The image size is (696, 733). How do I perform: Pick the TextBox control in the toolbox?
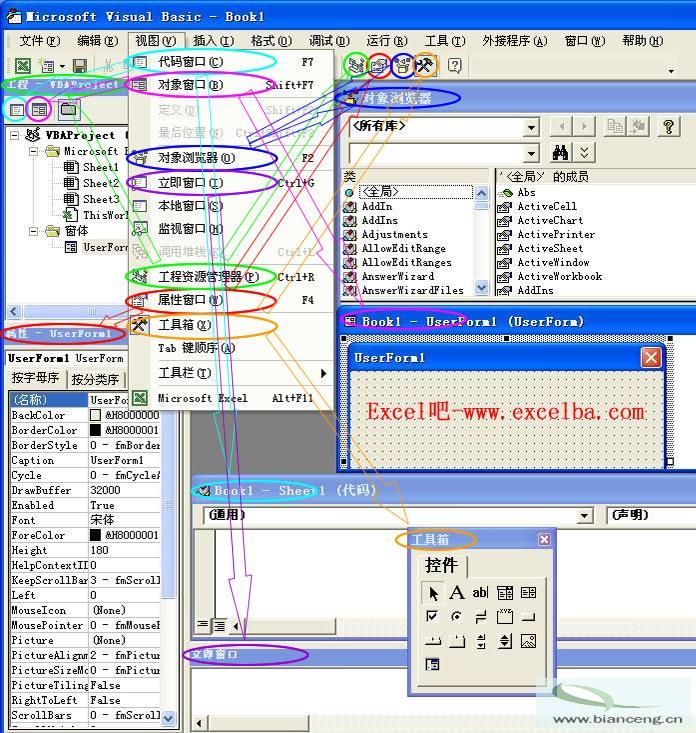pos(480,593)
